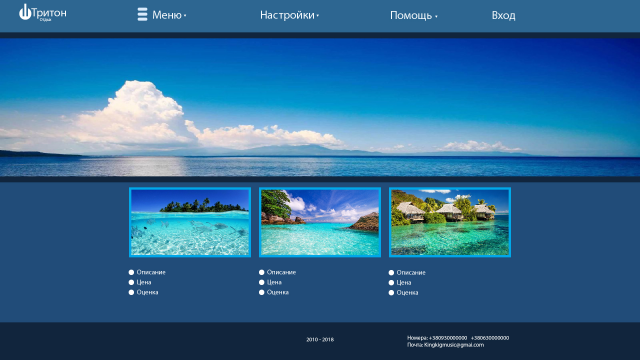Screen dimensions: 640x360
Task: Expand the Меню dropdown arrow
Action: point(185,16)
